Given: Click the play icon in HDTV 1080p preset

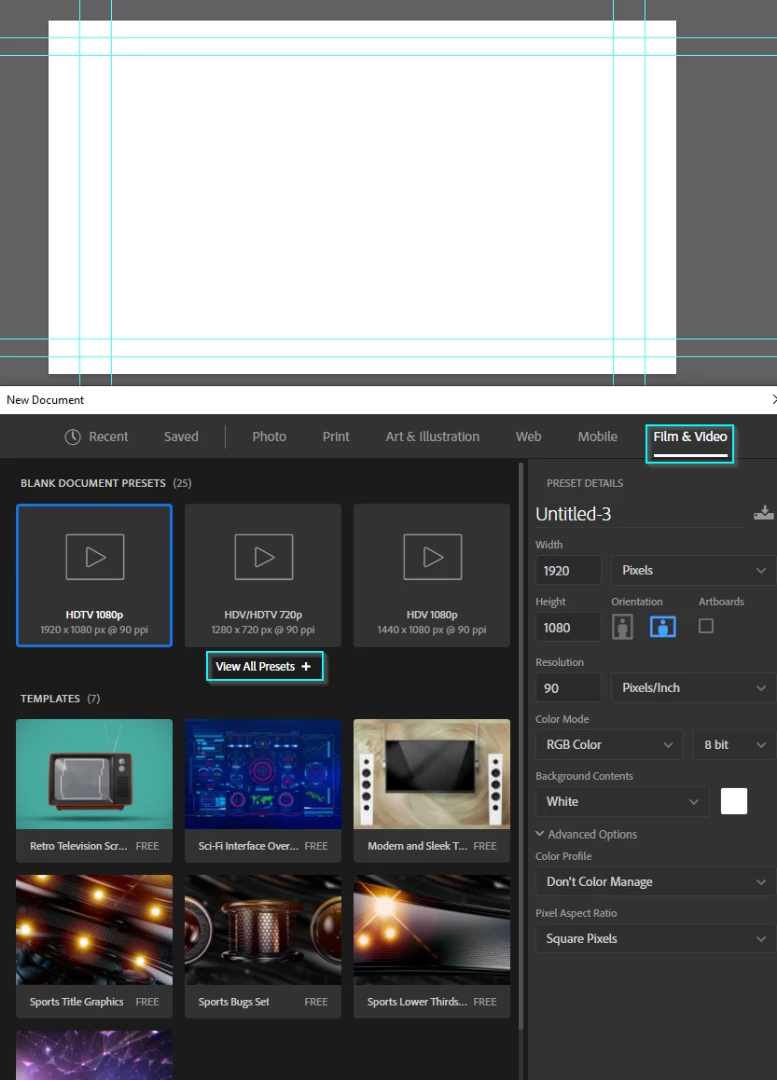Looking at the screenshot, I should pos(95,557).
